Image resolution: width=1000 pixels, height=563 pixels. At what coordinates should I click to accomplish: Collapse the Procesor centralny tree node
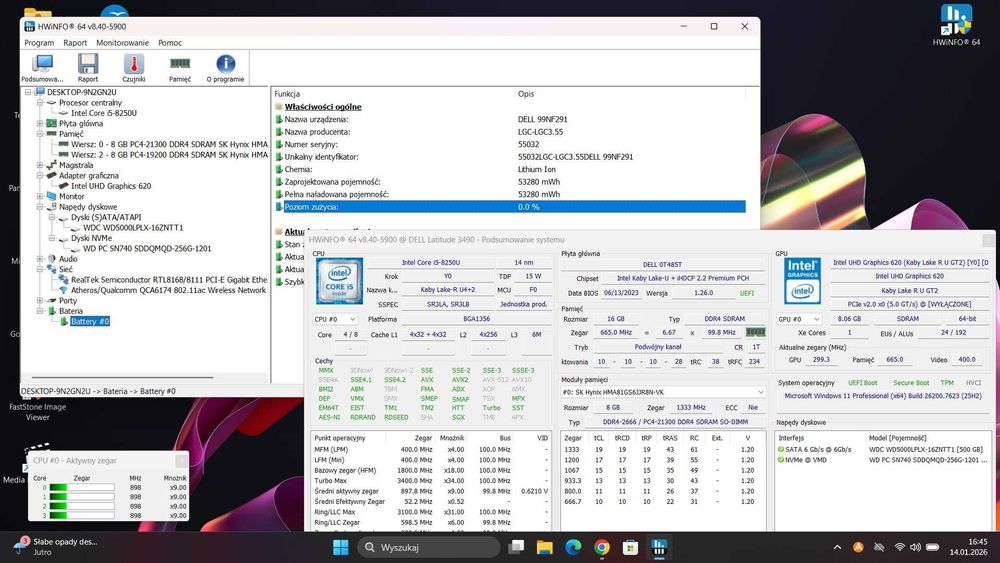click(40, 103)
